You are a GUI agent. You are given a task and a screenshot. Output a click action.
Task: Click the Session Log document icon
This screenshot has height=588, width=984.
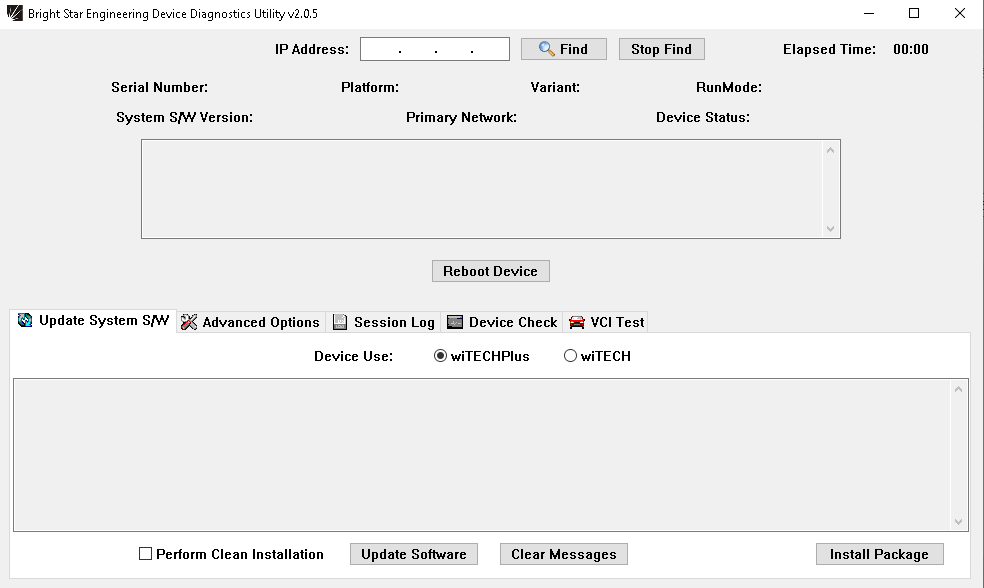340,322
